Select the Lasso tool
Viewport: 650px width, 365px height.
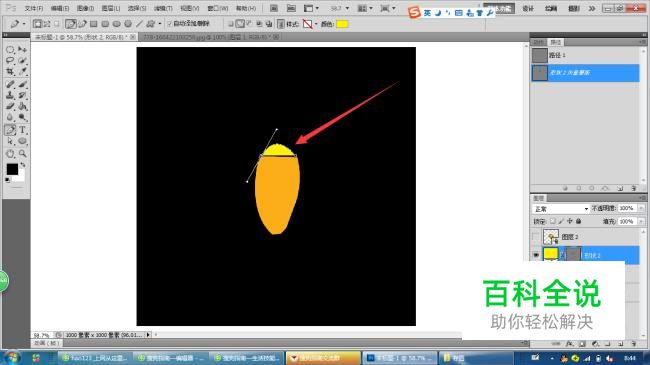[10, 61]
